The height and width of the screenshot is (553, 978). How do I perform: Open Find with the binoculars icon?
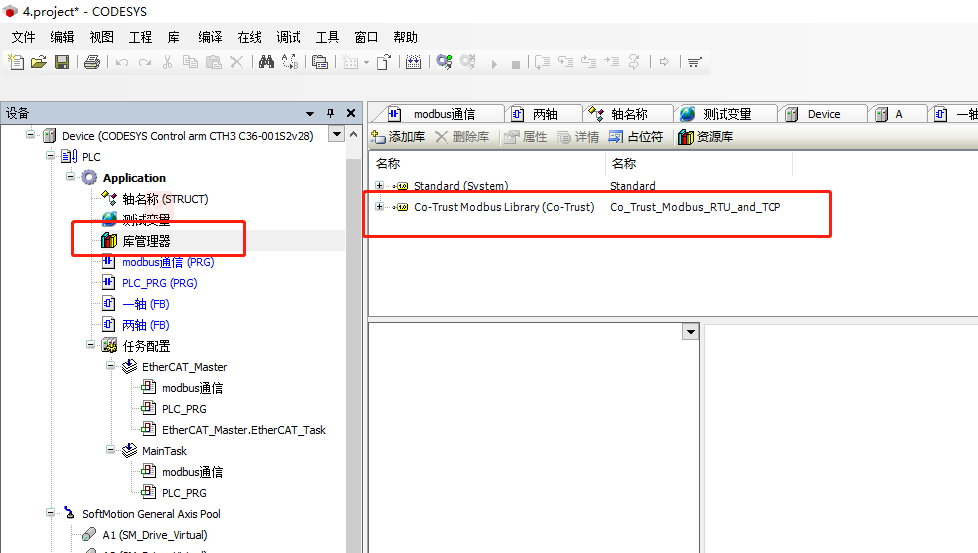click(x=266, y=62)
